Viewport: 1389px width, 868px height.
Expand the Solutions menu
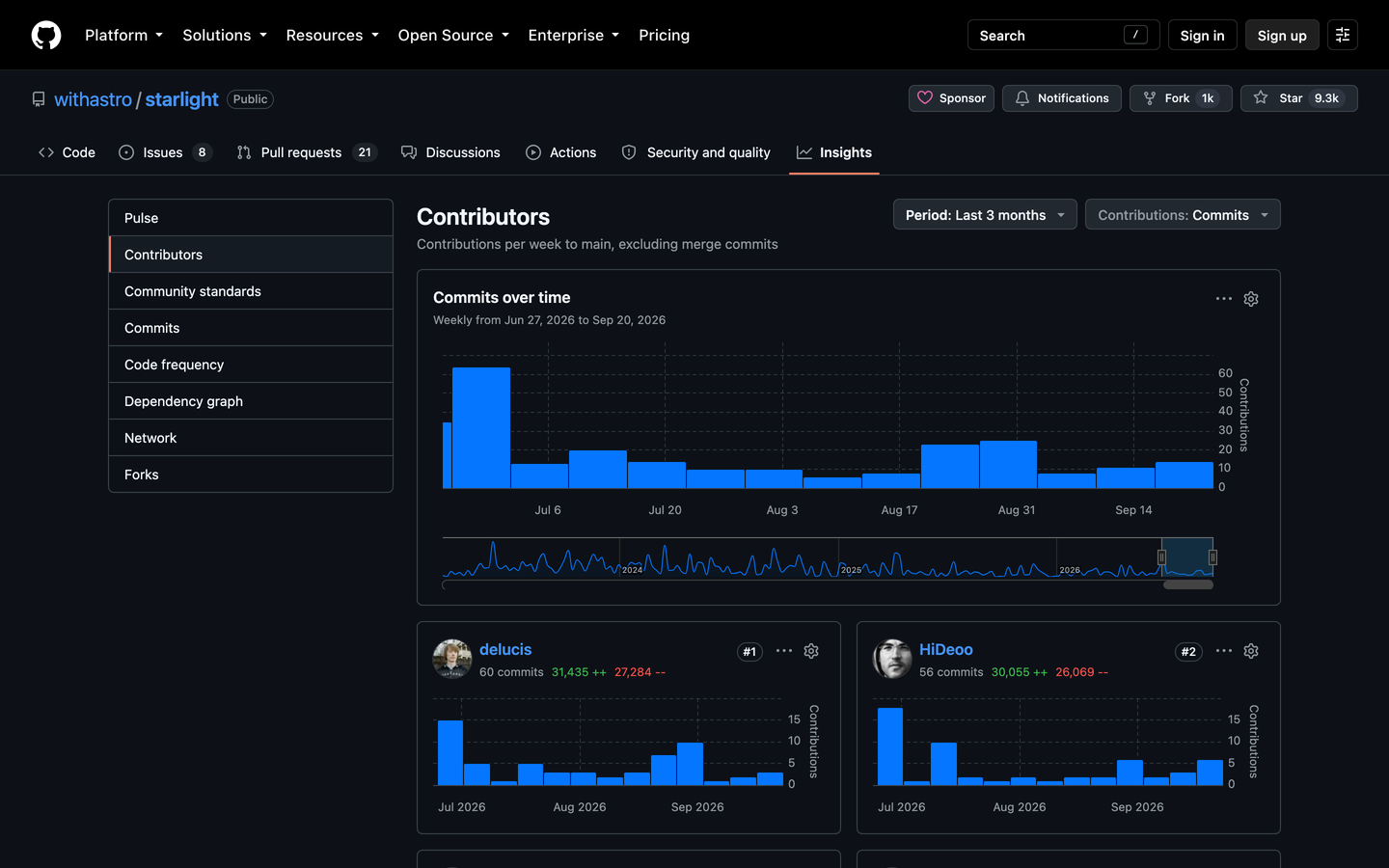[225, 36]
